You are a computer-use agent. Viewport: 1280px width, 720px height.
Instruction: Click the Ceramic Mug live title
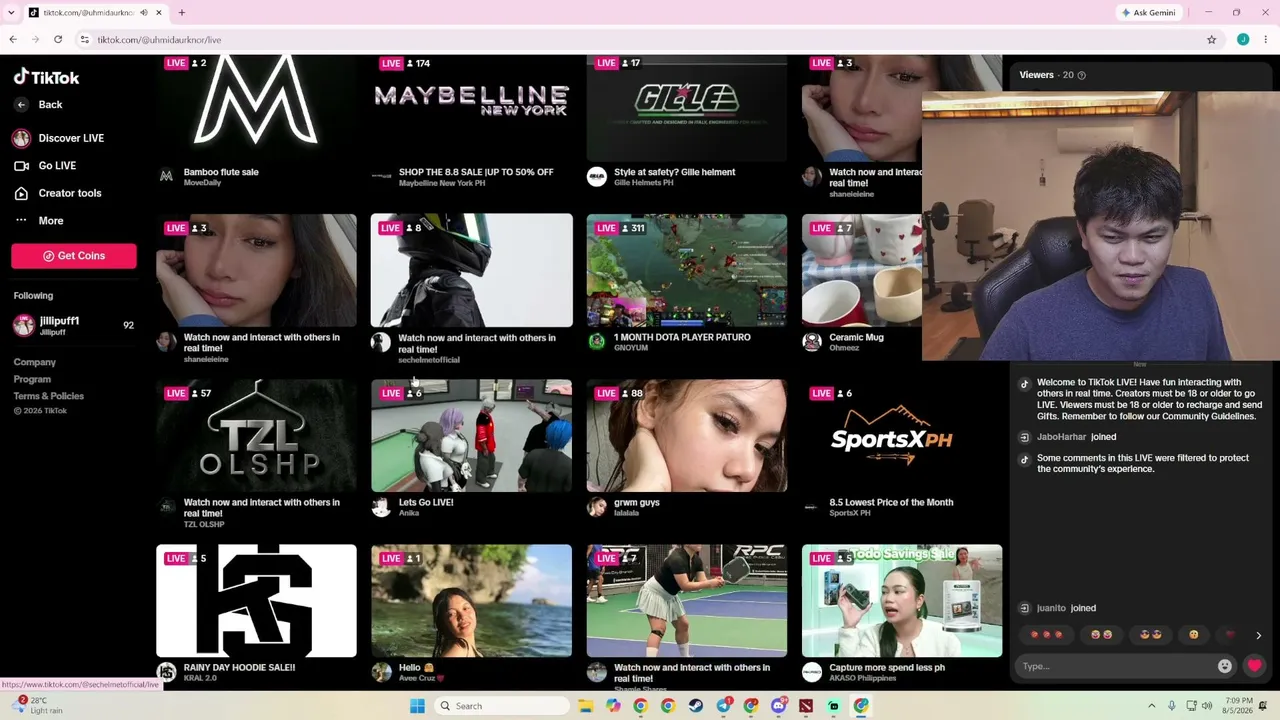pyautogui.click(x=856, y=338)
